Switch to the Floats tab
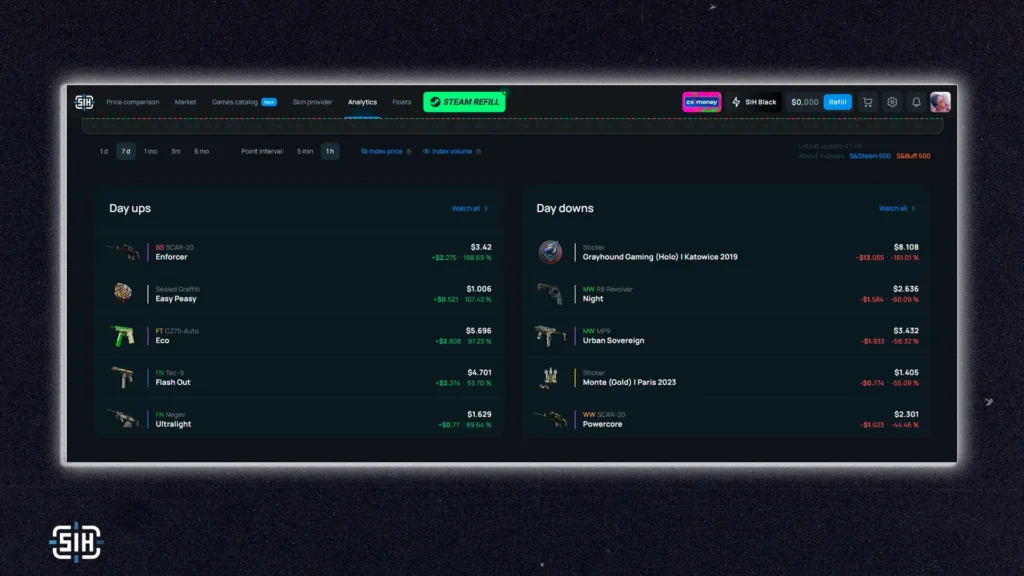 coord(401,102)
